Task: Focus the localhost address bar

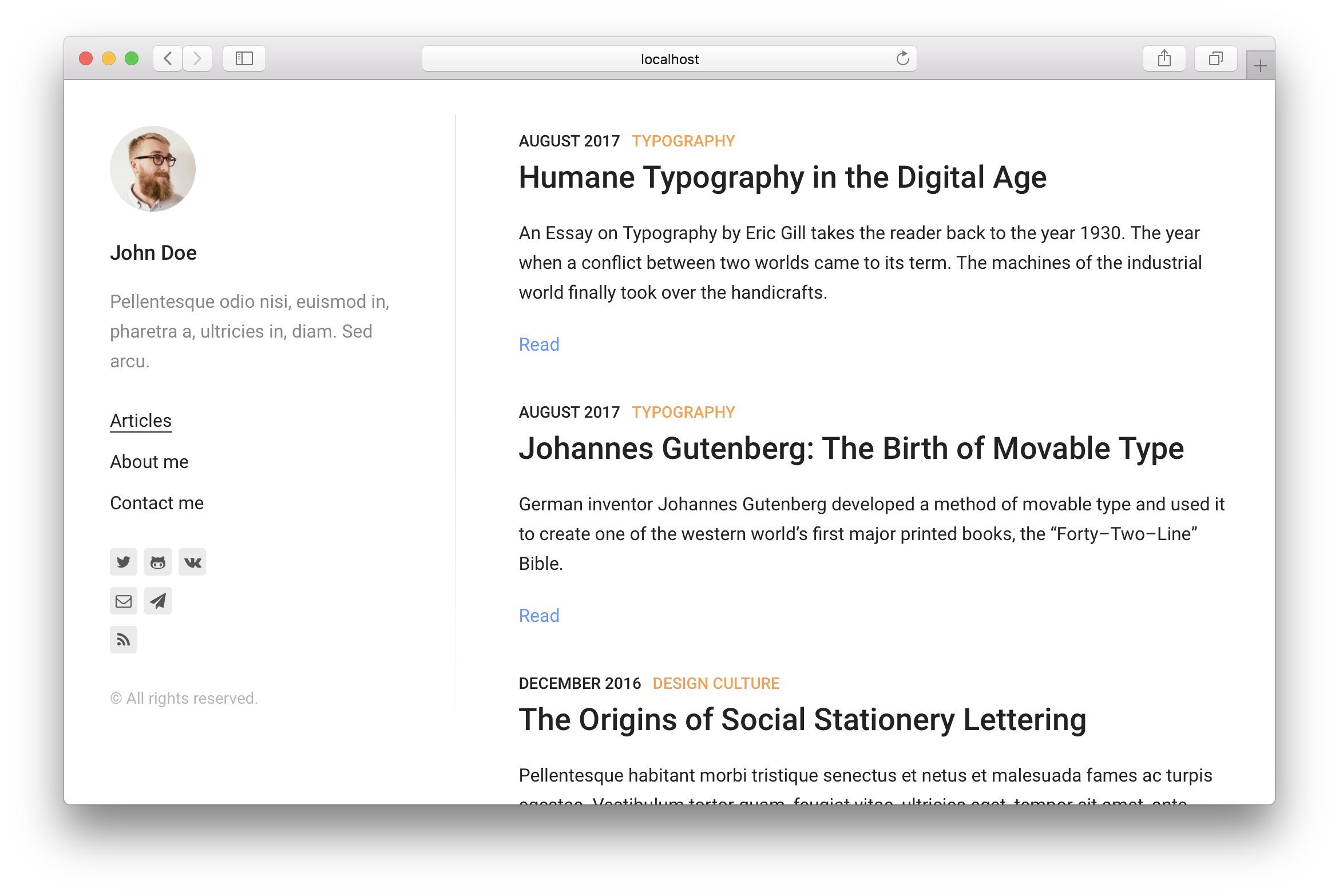Action: coord(669,59)
